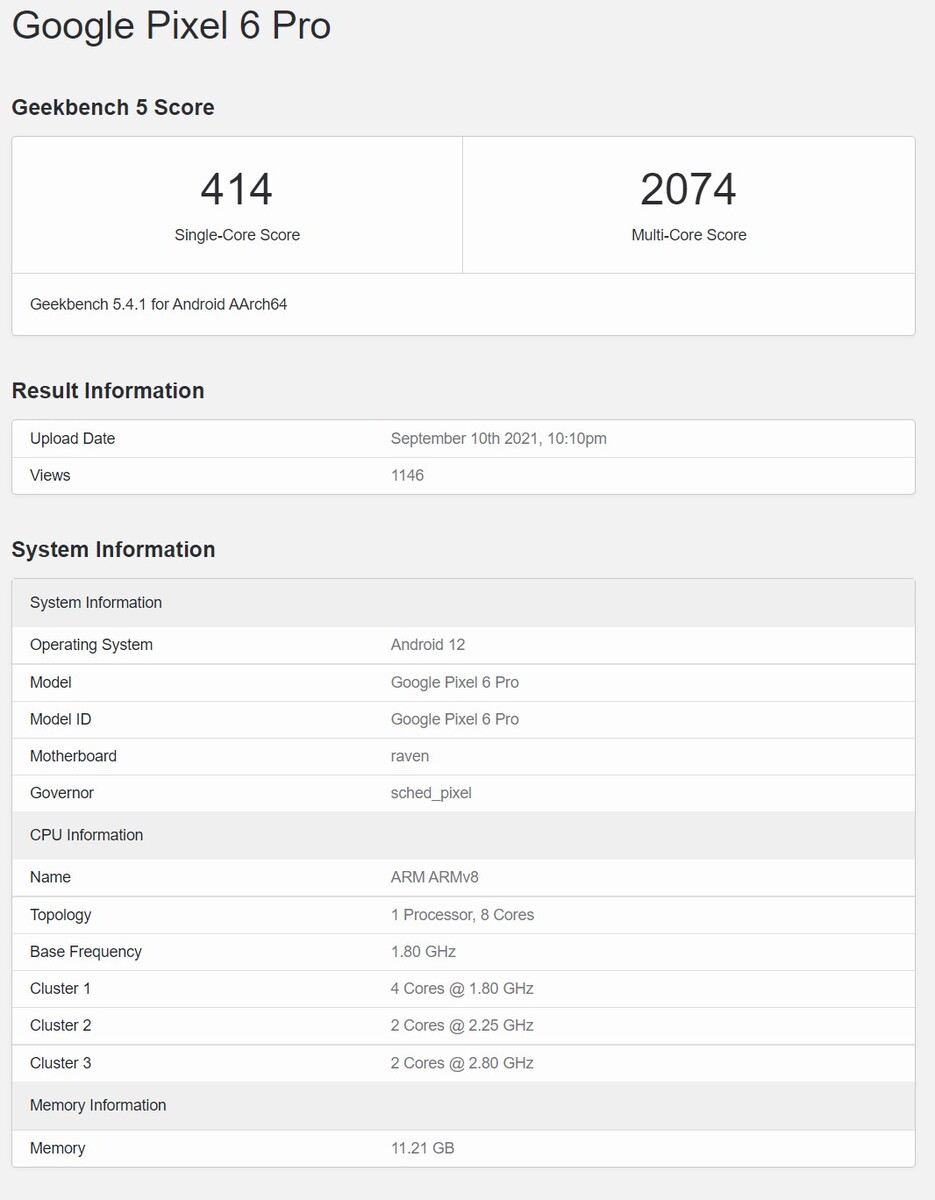Screen dimensions: 935x1200
Task: Click the Governor value sched_pixel
Action: point(431,793)
